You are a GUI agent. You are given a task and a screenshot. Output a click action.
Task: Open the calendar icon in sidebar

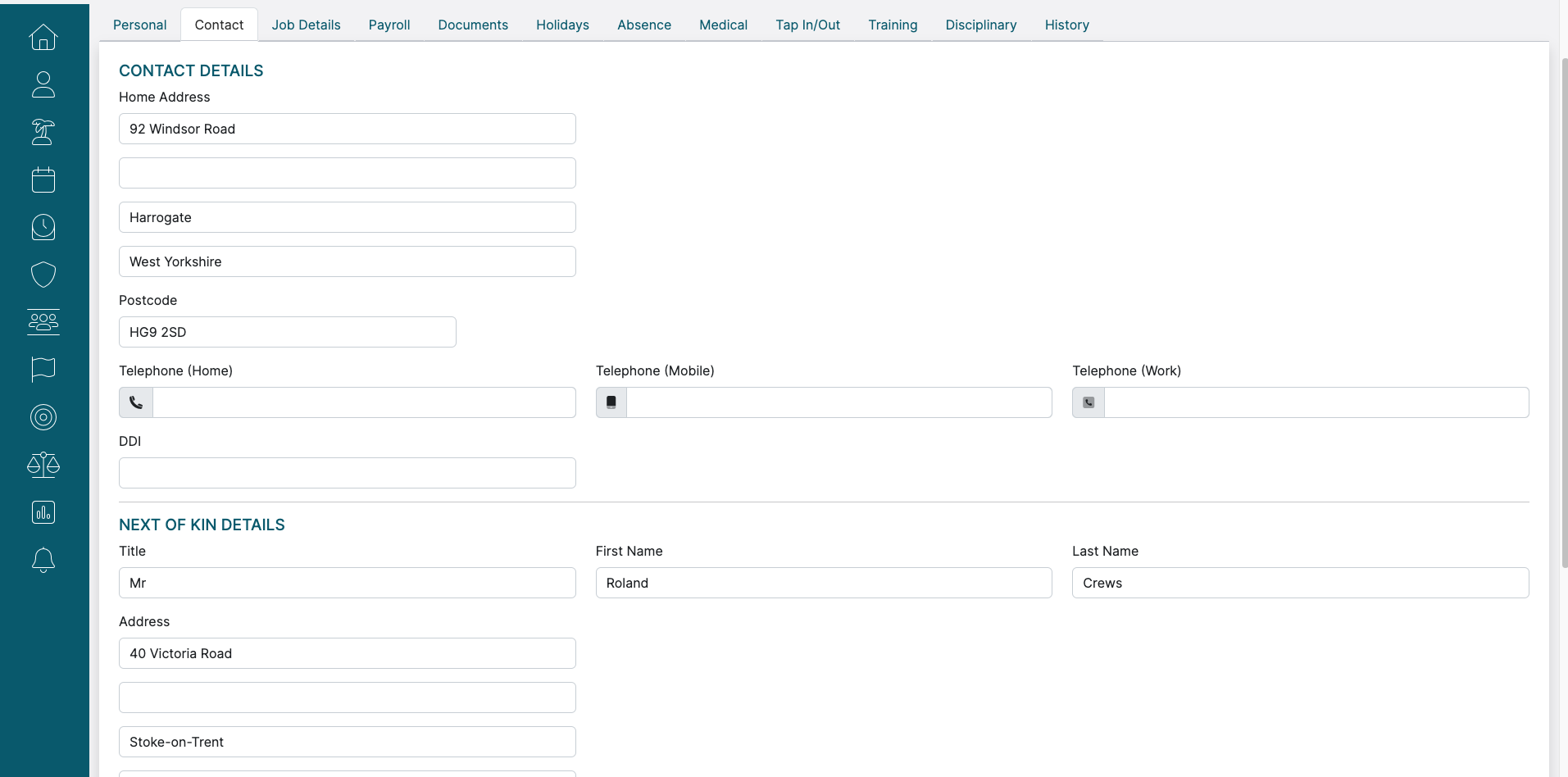tap(43, 179)
